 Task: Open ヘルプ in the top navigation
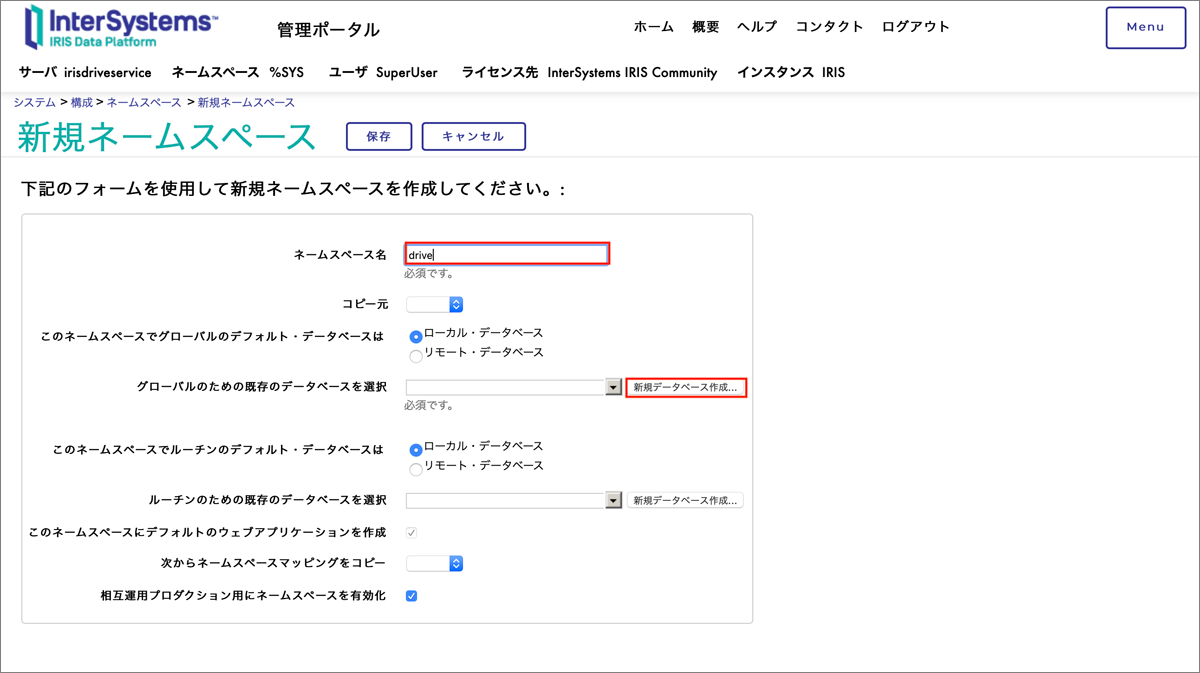(x=757, y=27)
